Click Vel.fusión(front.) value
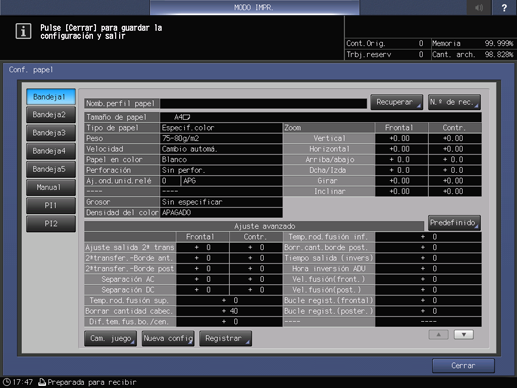The width and height of the screenshot is (517, 388). coord(428,279)
